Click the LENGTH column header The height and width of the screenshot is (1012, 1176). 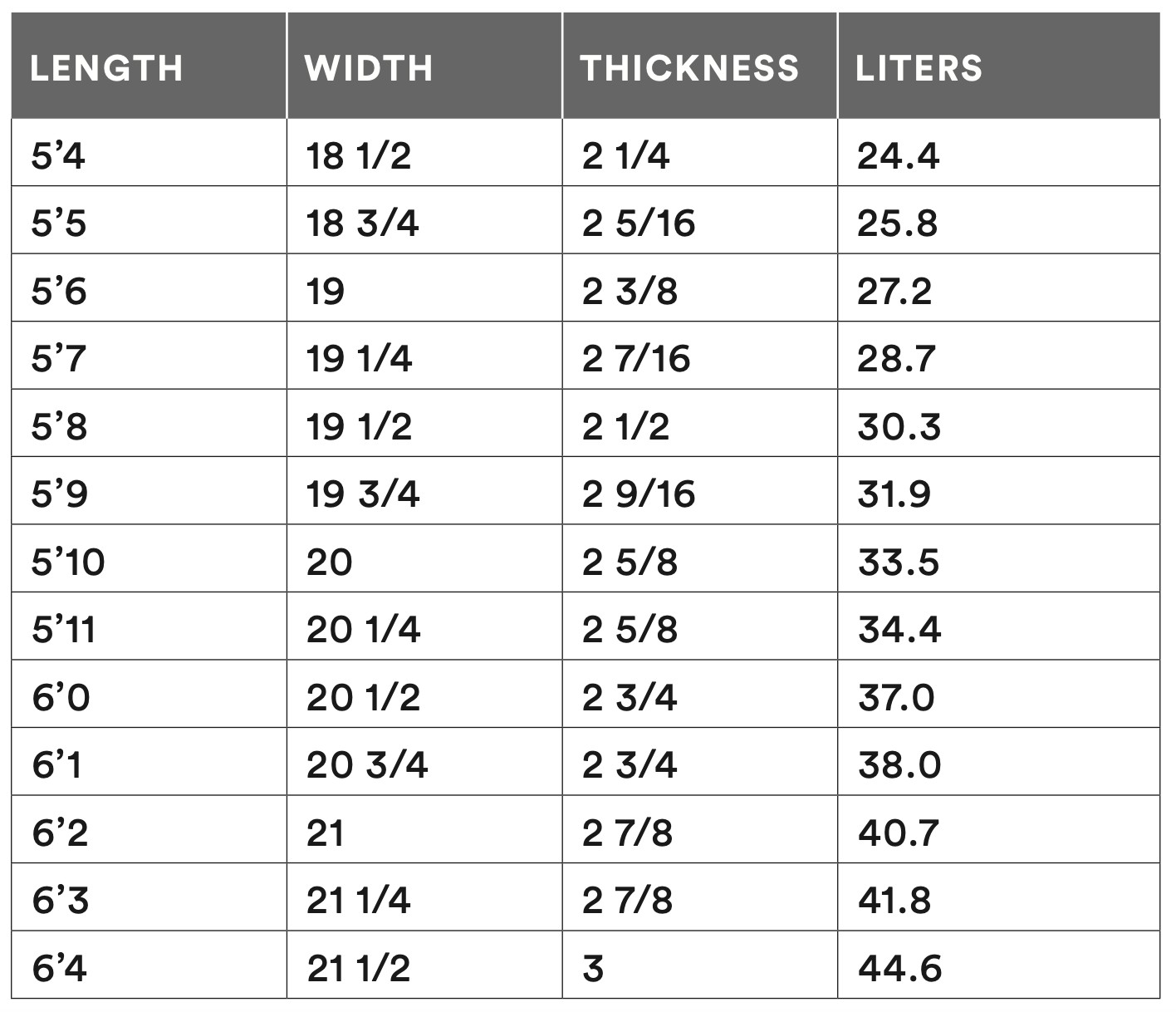click(x=106, y=68)
